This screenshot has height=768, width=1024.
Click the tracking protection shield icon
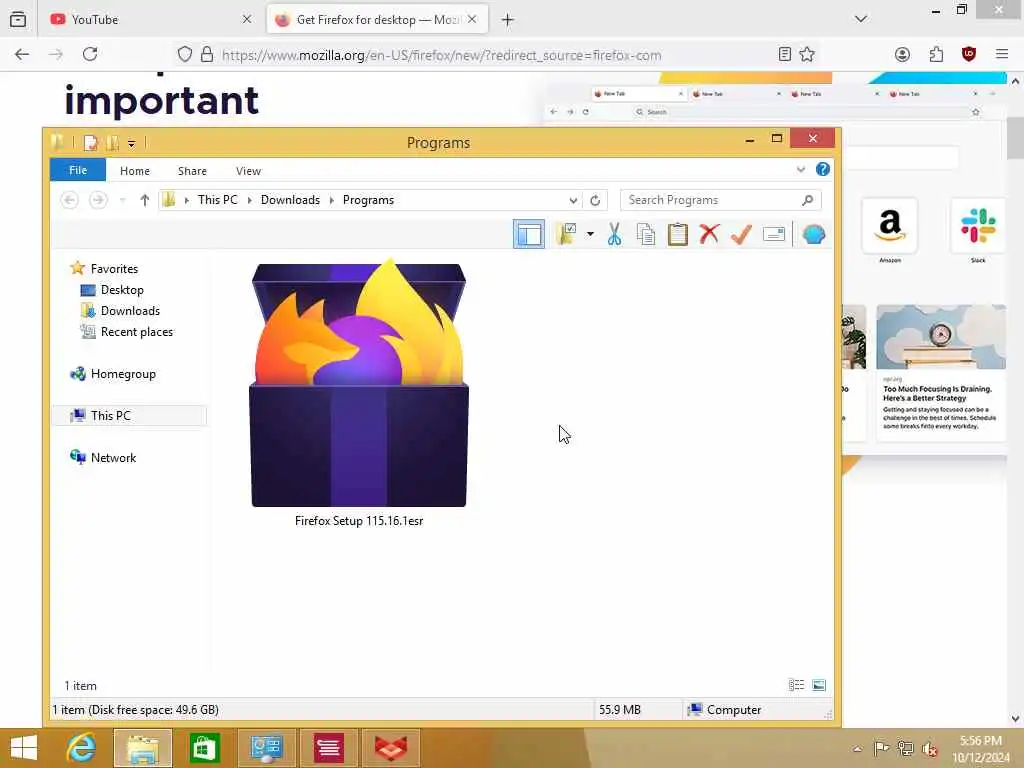(185, 54)
